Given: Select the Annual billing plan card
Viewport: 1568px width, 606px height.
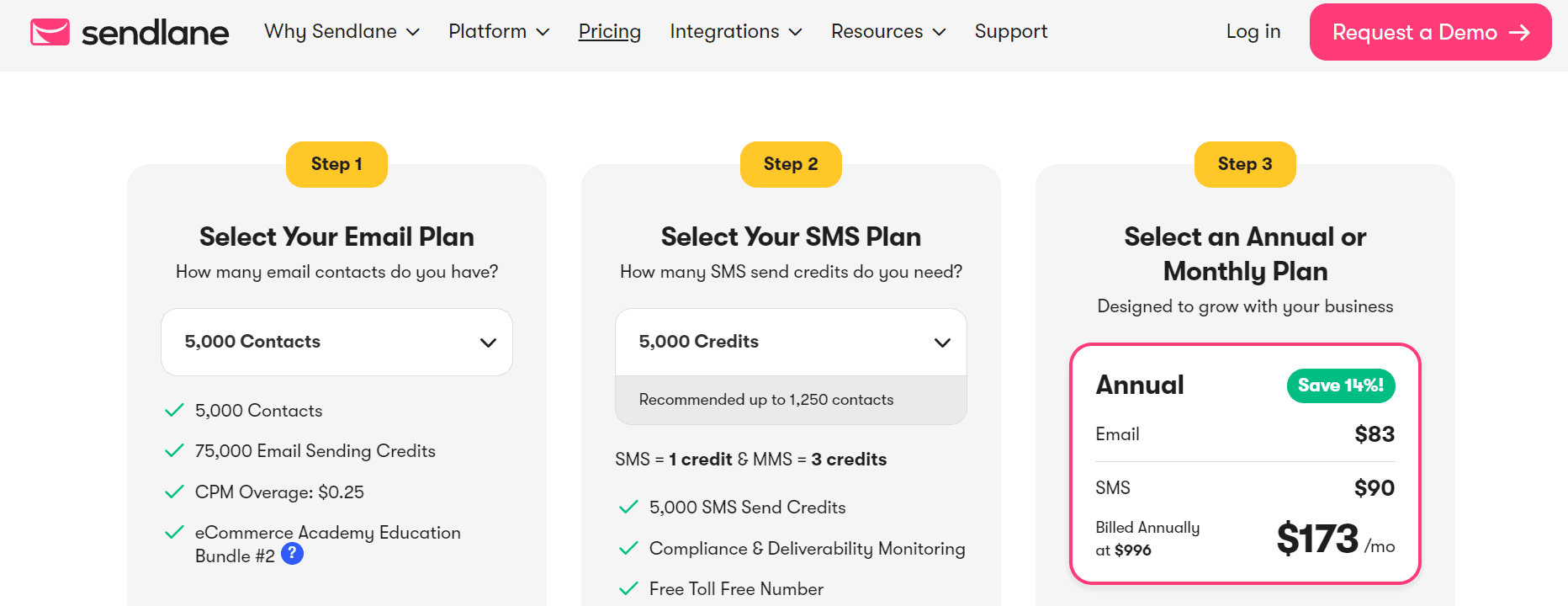Looking at the screenshot, I should [1244, 463].
